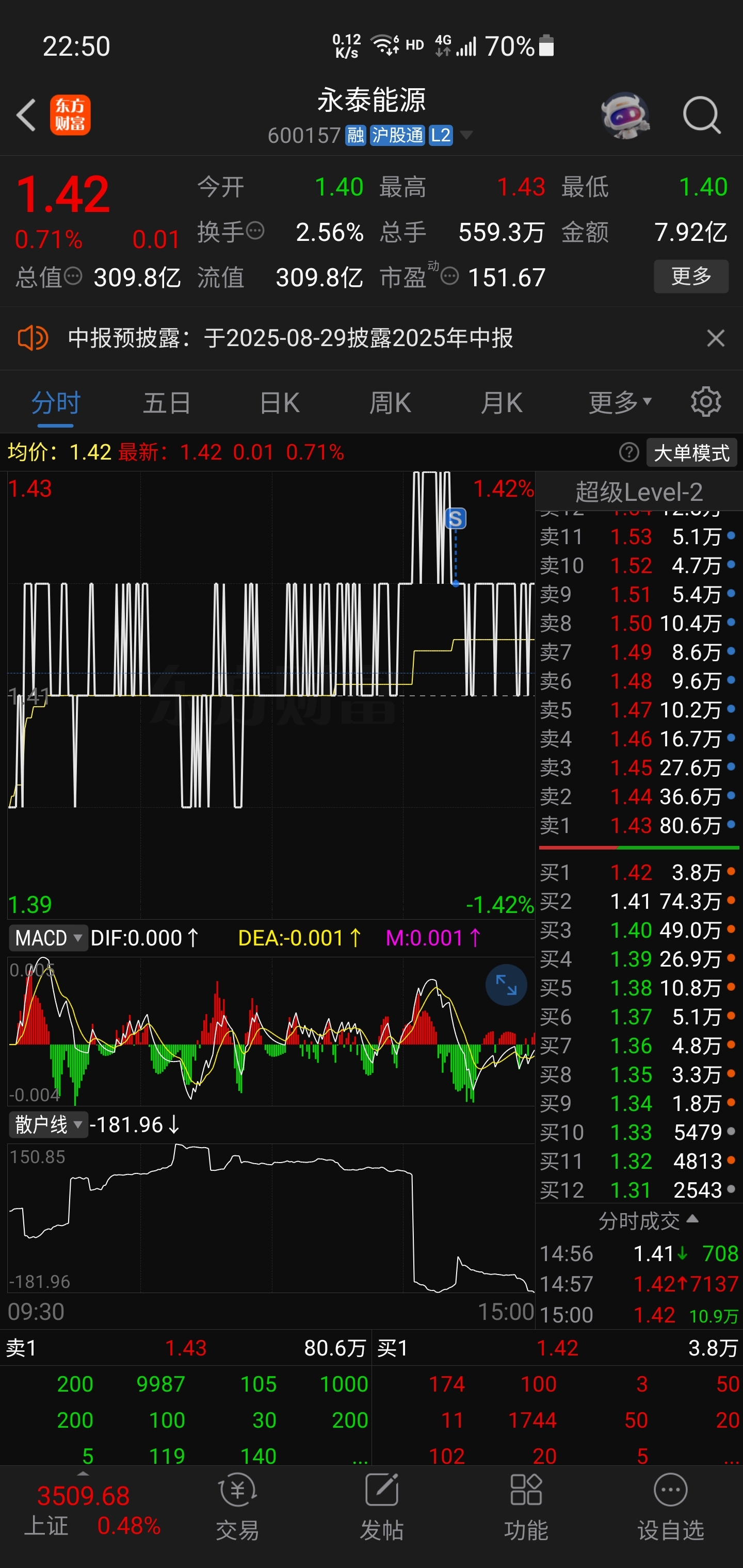This screenshot has width=743, height=1568.
Task: Dismiss the 中报预披露 notice
Action: pos(716,338)
